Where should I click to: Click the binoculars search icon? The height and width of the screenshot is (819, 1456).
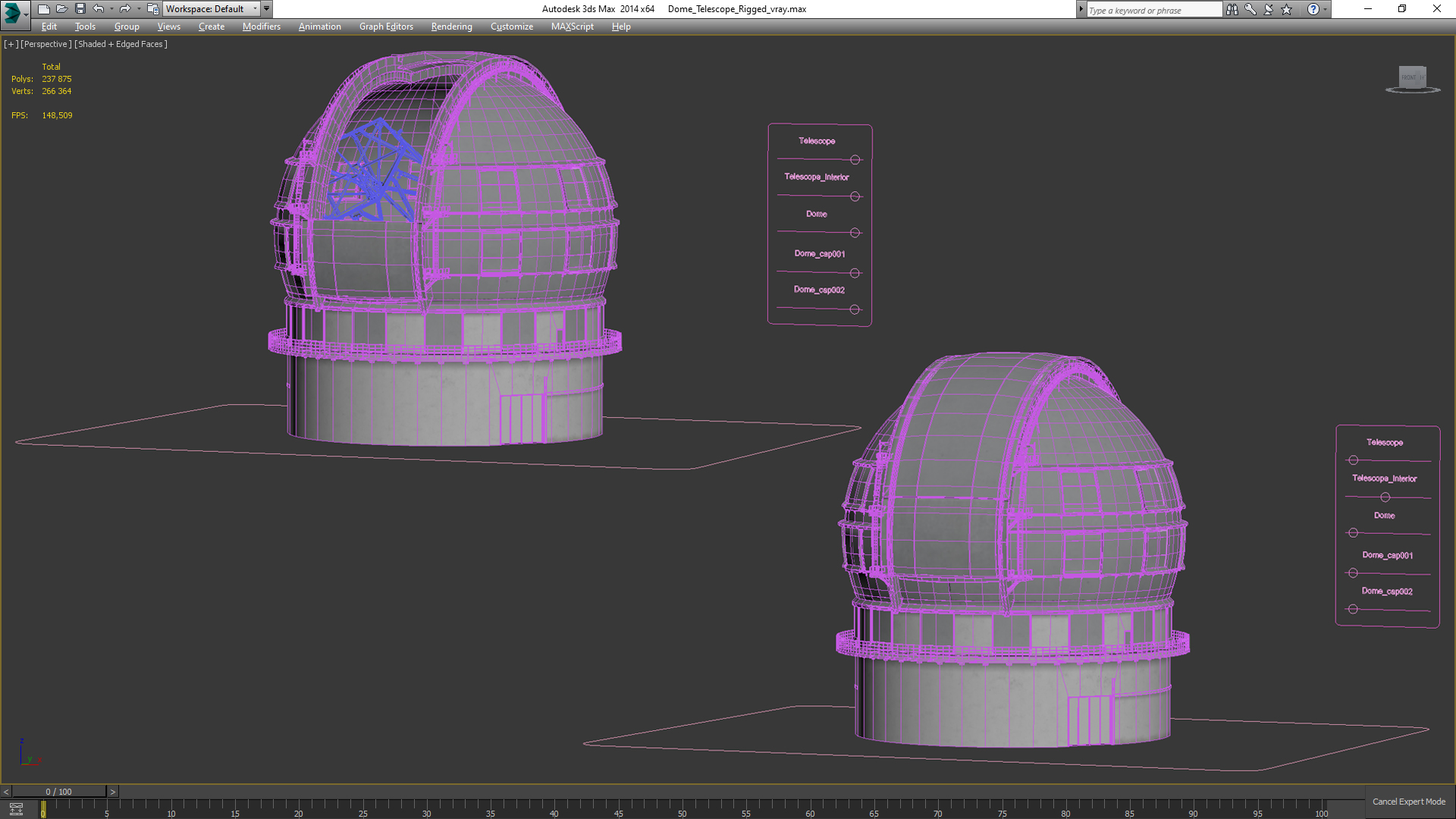coord(1232,9)
